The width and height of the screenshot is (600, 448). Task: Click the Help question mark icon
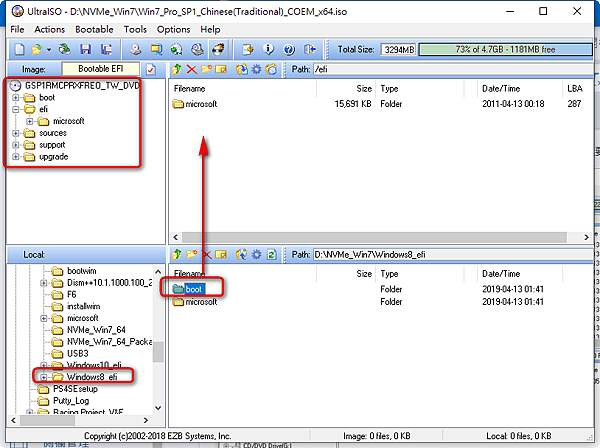289,49
